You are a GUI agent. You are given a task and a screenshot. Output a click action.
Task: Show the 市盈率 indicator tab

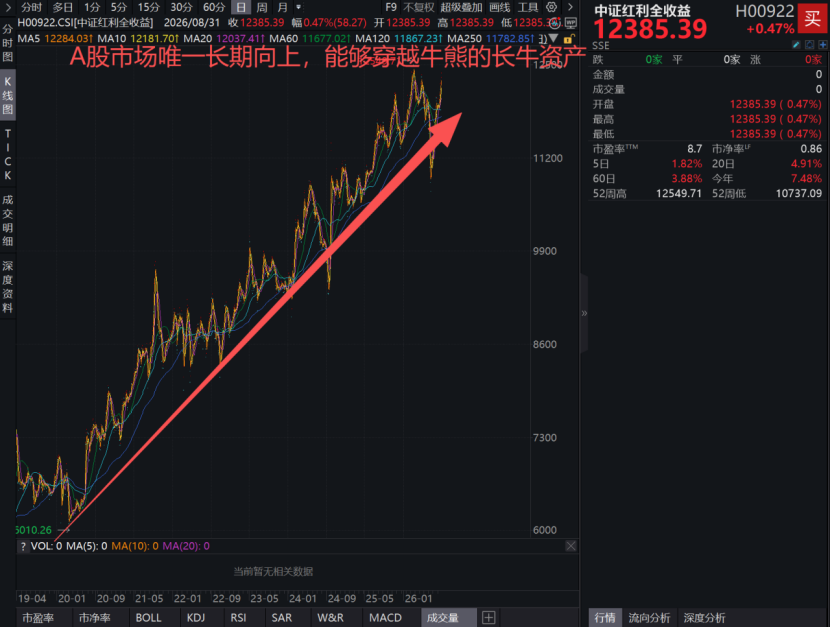coord(38,617)
